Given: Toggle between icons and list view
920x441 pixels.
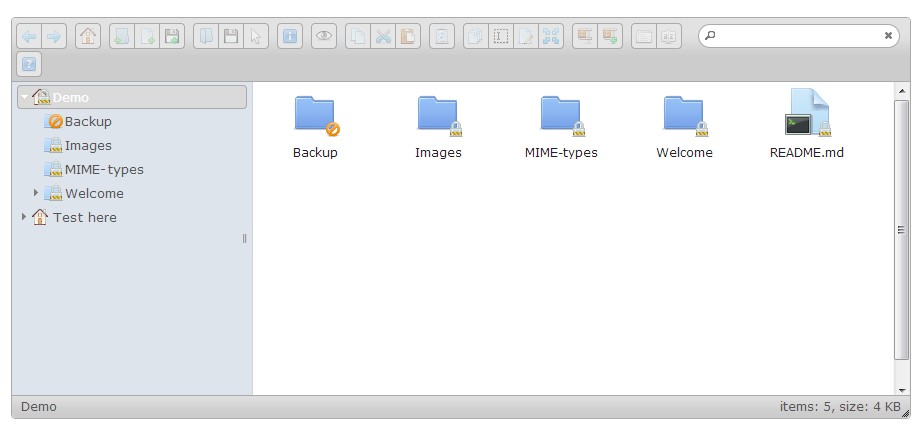Looking at the screenshot, I should (644, 37).
